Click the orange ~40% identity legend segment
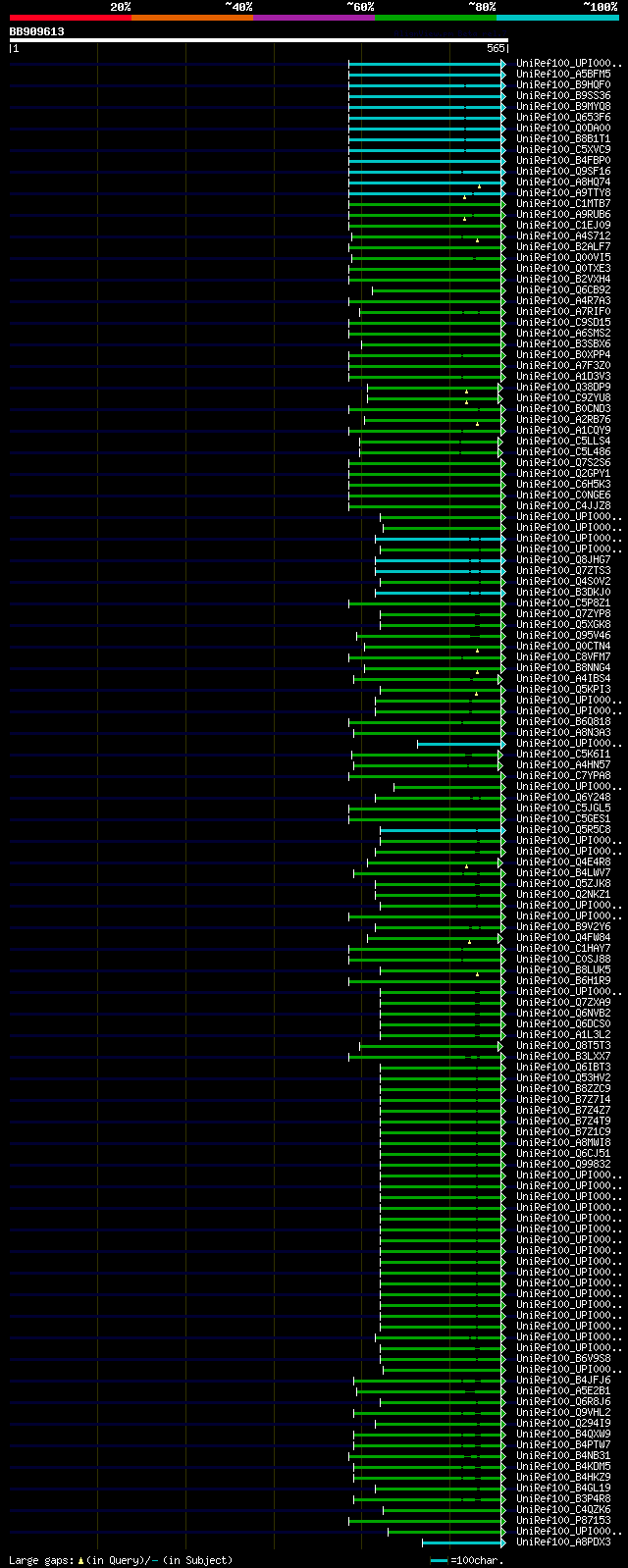The image size is (628, 1568). [191, 17]
